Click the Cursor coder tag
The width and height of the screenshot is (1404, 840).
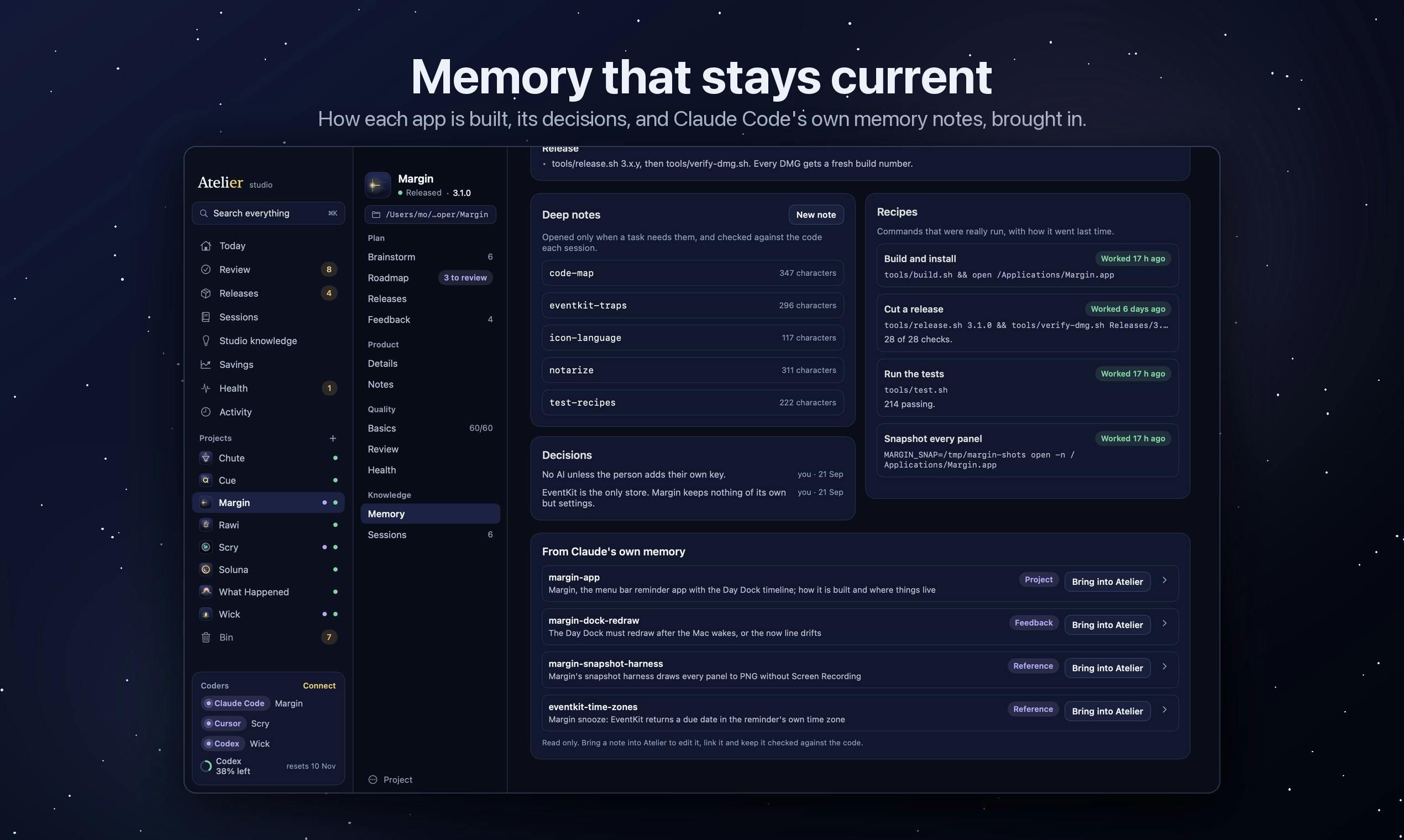coord(223,723)
